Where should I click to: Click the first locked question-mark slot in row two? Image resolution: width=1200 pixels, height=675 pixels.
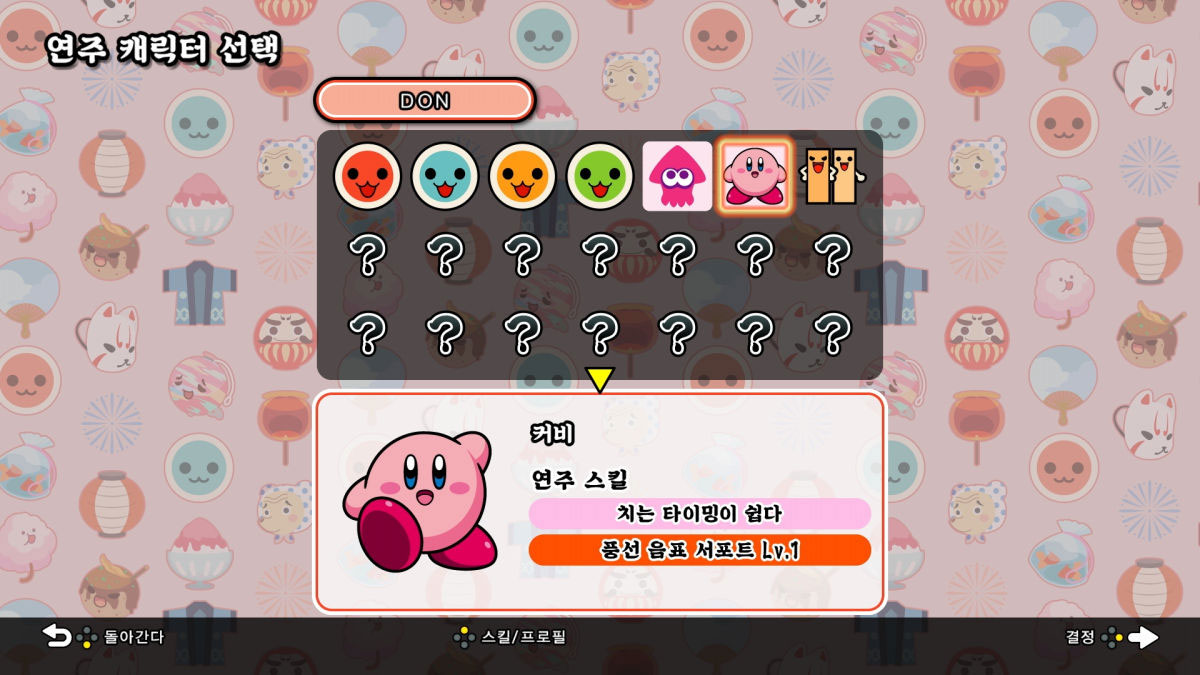point(368,256)
